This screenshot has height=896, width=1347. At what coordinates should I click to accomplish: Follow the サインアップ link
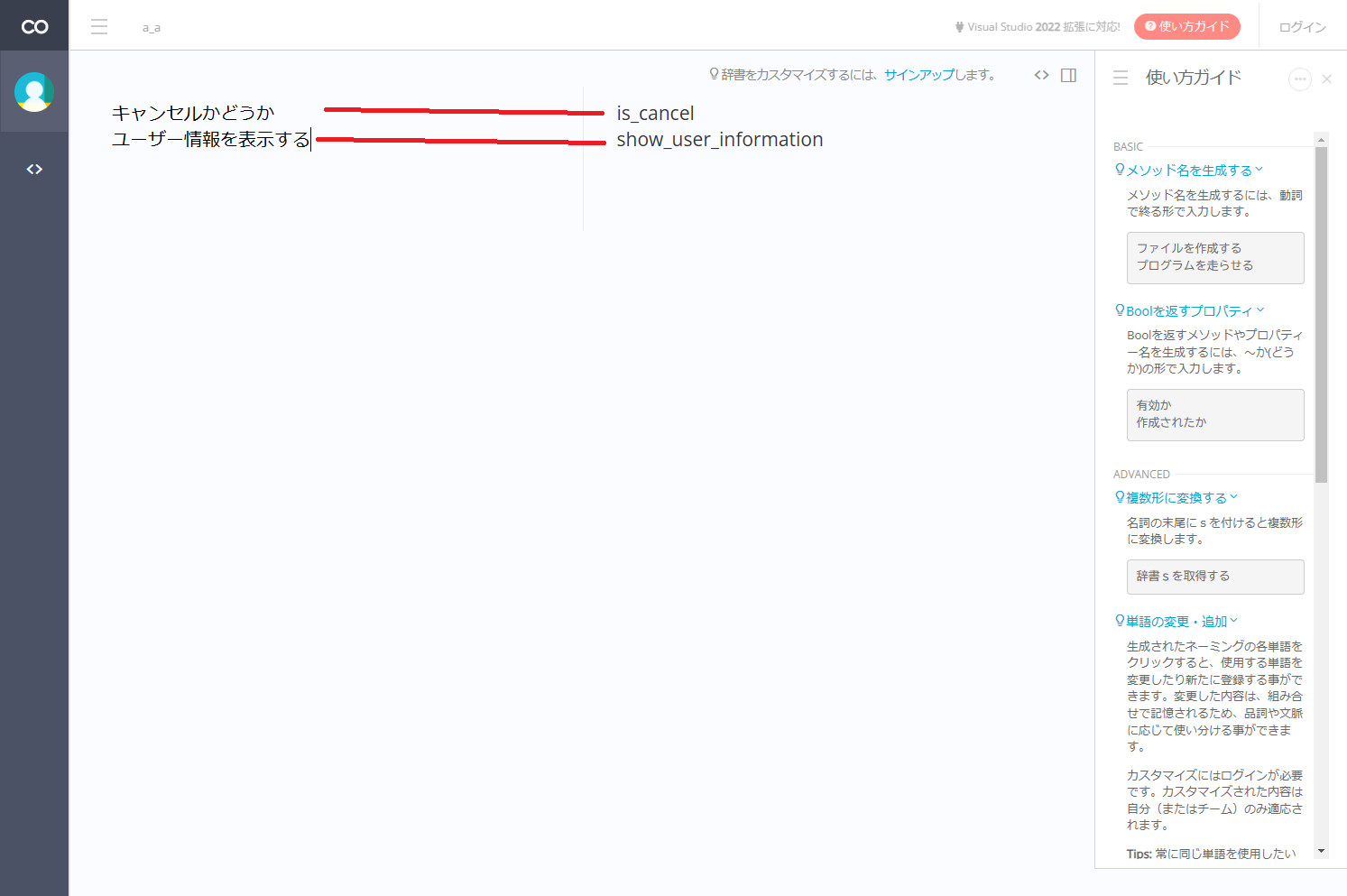tap(919, 75)
